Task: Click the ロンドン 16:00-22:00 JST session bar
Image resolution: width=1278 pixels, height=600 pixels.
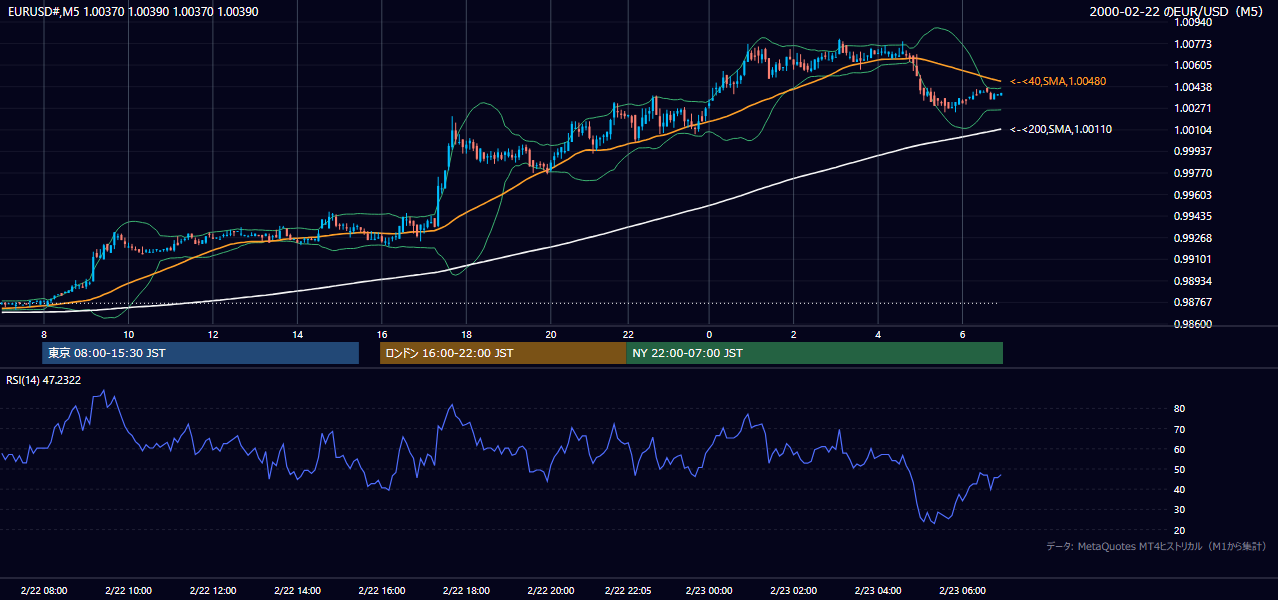Action: 503,353
